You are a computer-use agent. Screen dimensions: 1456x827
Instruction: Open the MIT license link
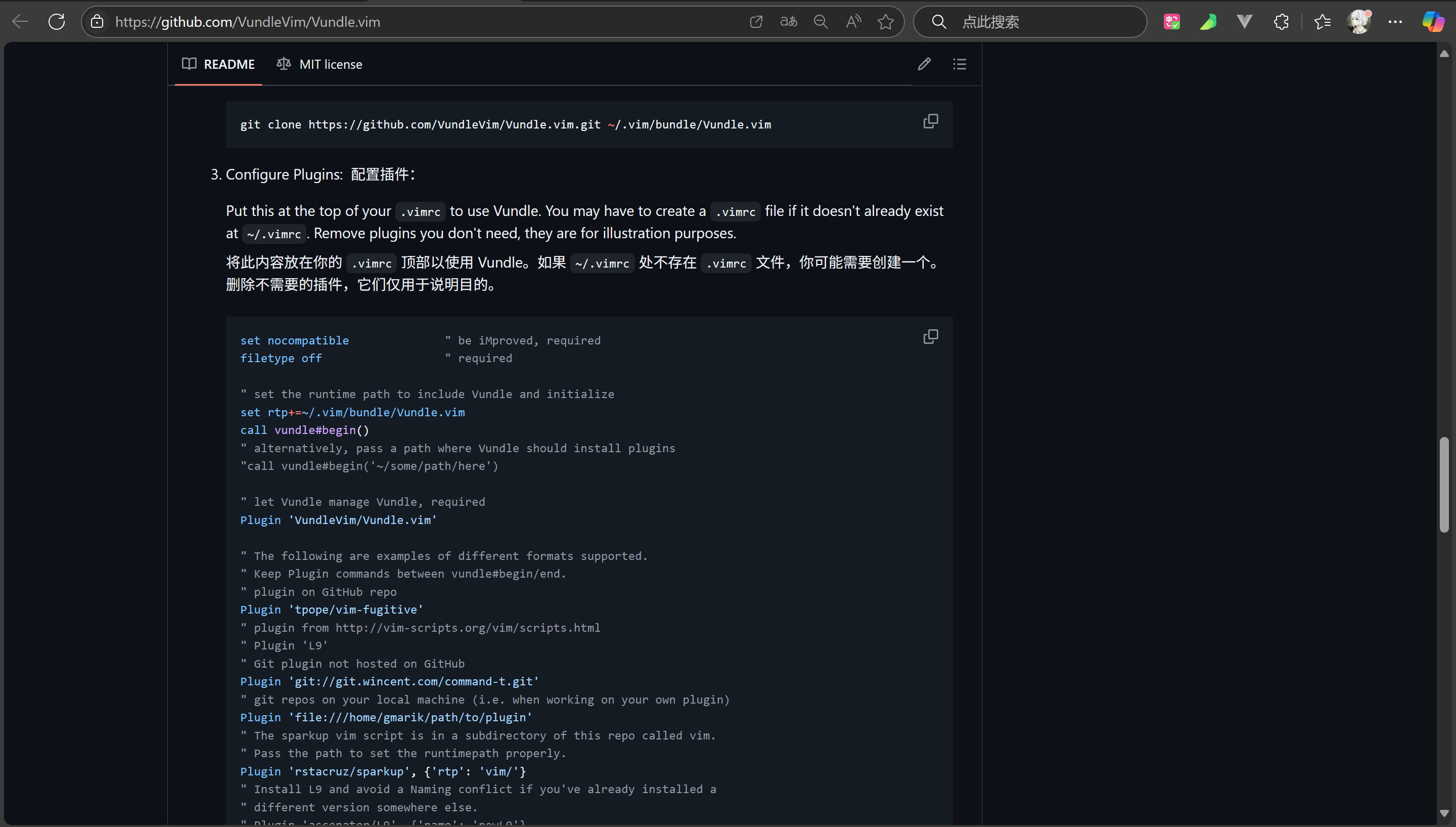[319, 64]
